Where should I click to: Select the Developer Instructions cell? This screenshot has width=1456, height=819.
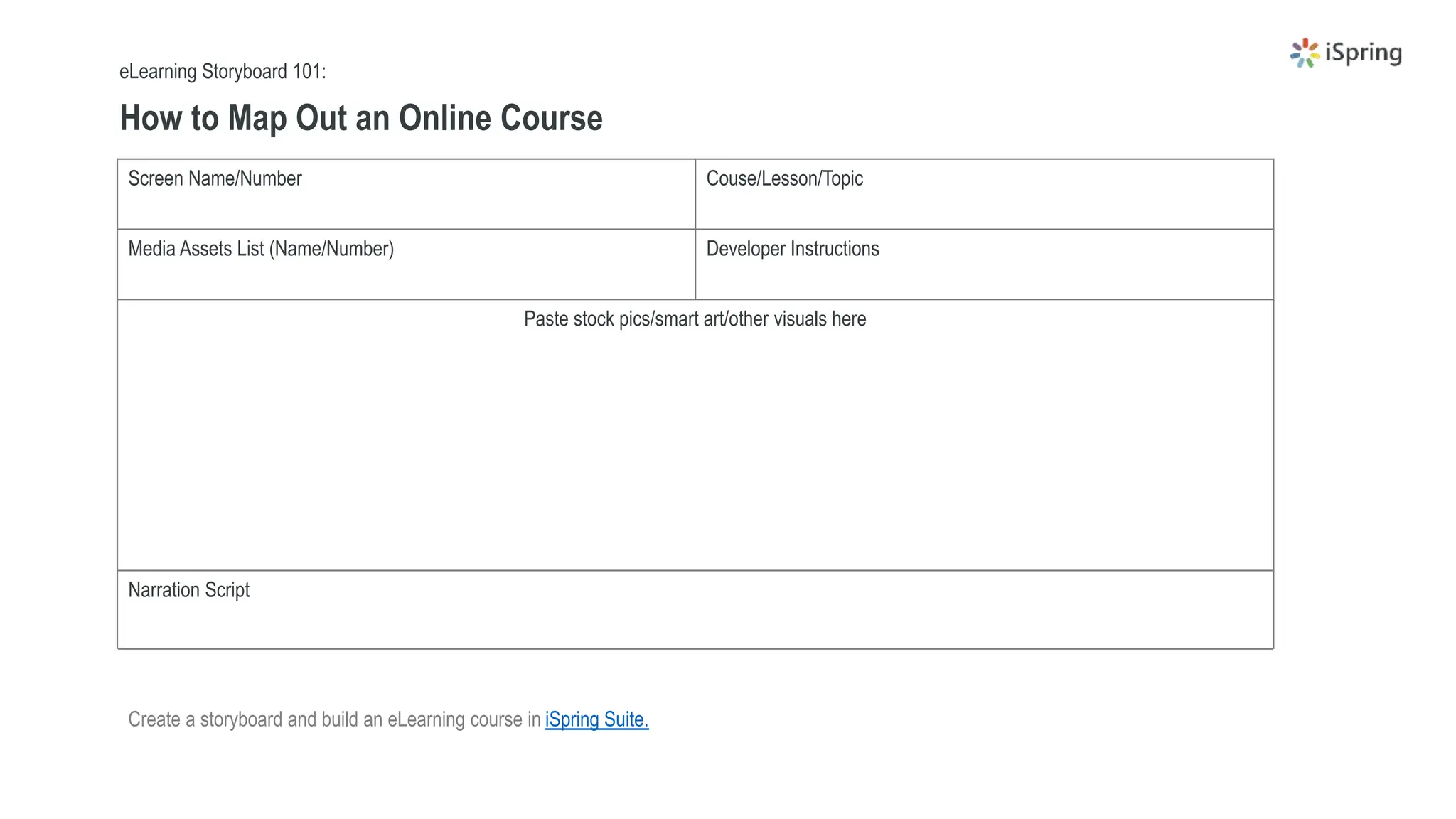click(984, 274)
